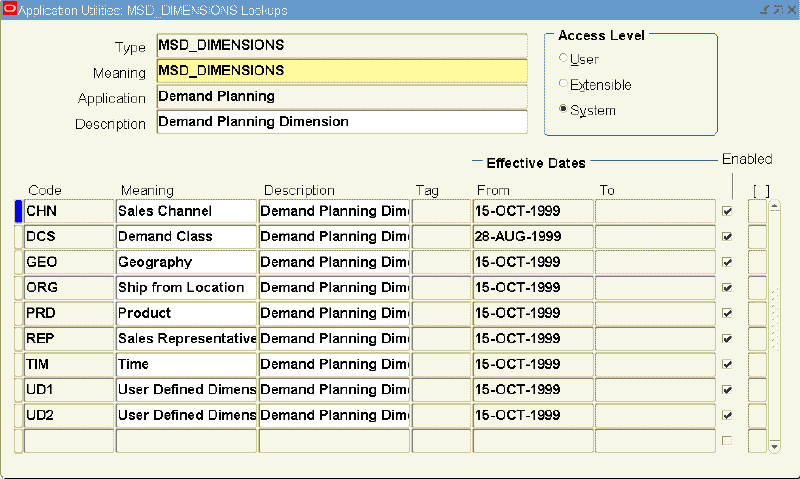Click the Geography meaning cell
800x479 pixels.
(x=186, y=262)
